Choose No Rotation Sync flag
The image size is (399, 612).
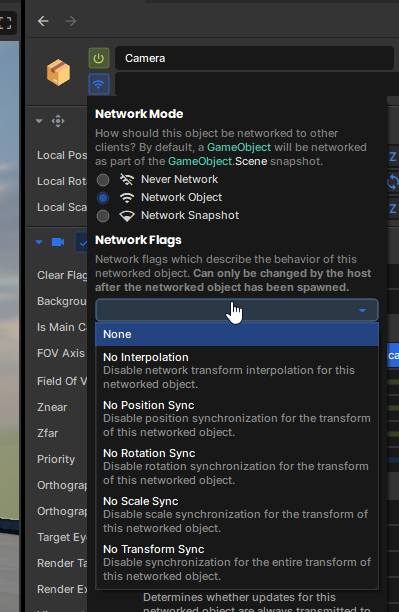(x=237, y=466)
